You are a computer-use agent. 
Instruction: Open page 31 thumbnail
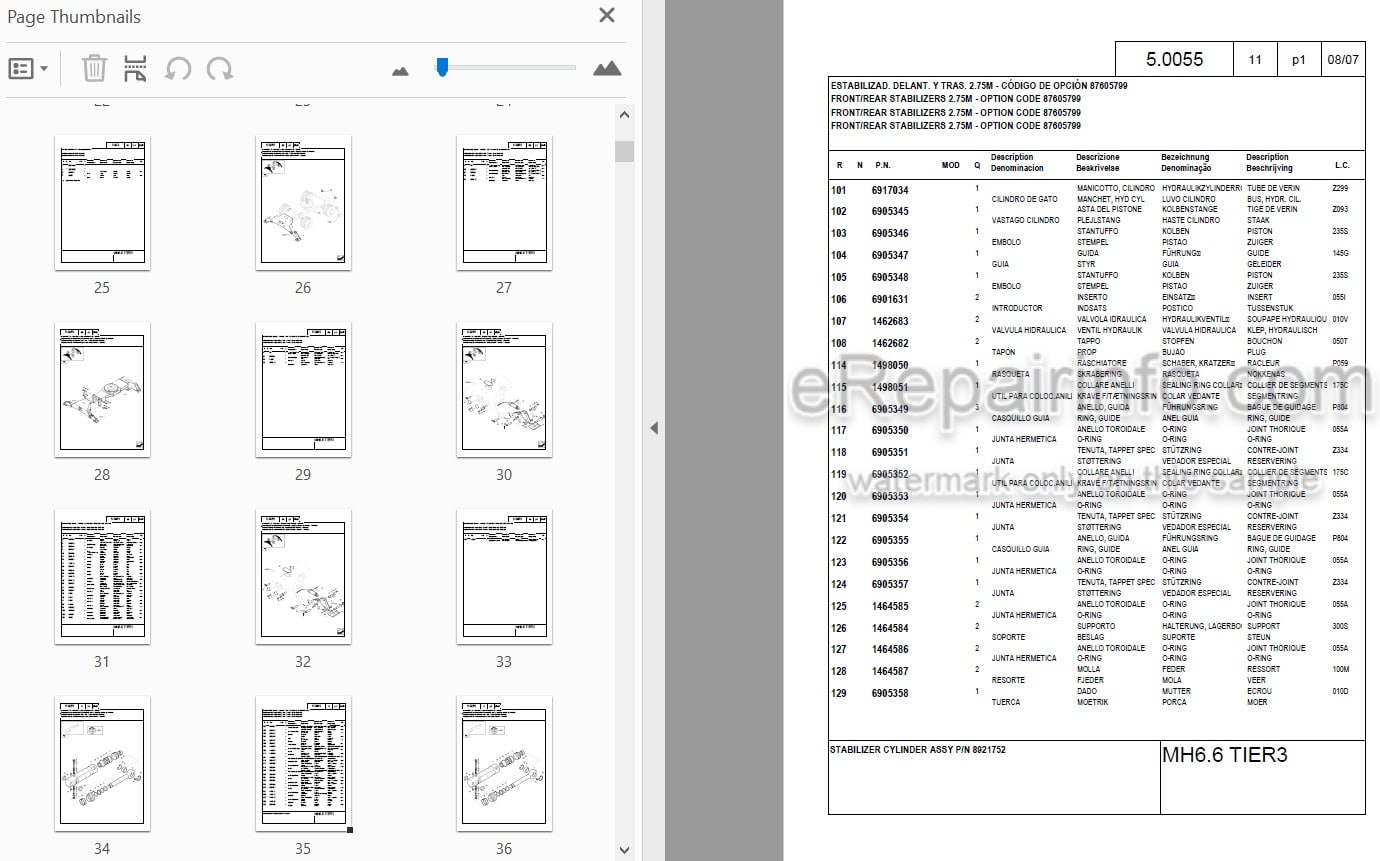pos(102,577)
